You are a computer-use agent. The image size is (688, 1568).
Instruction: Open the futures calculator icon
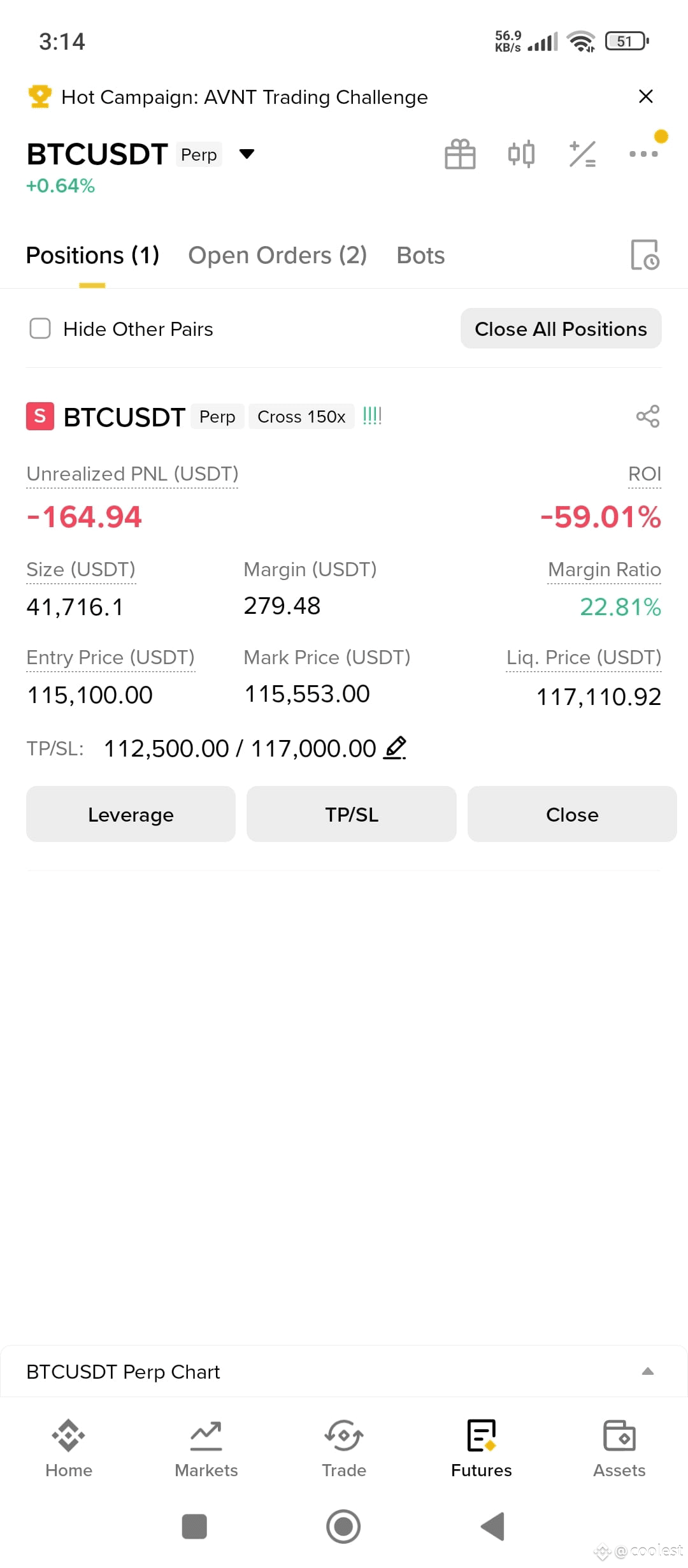[x=582, y=154]
